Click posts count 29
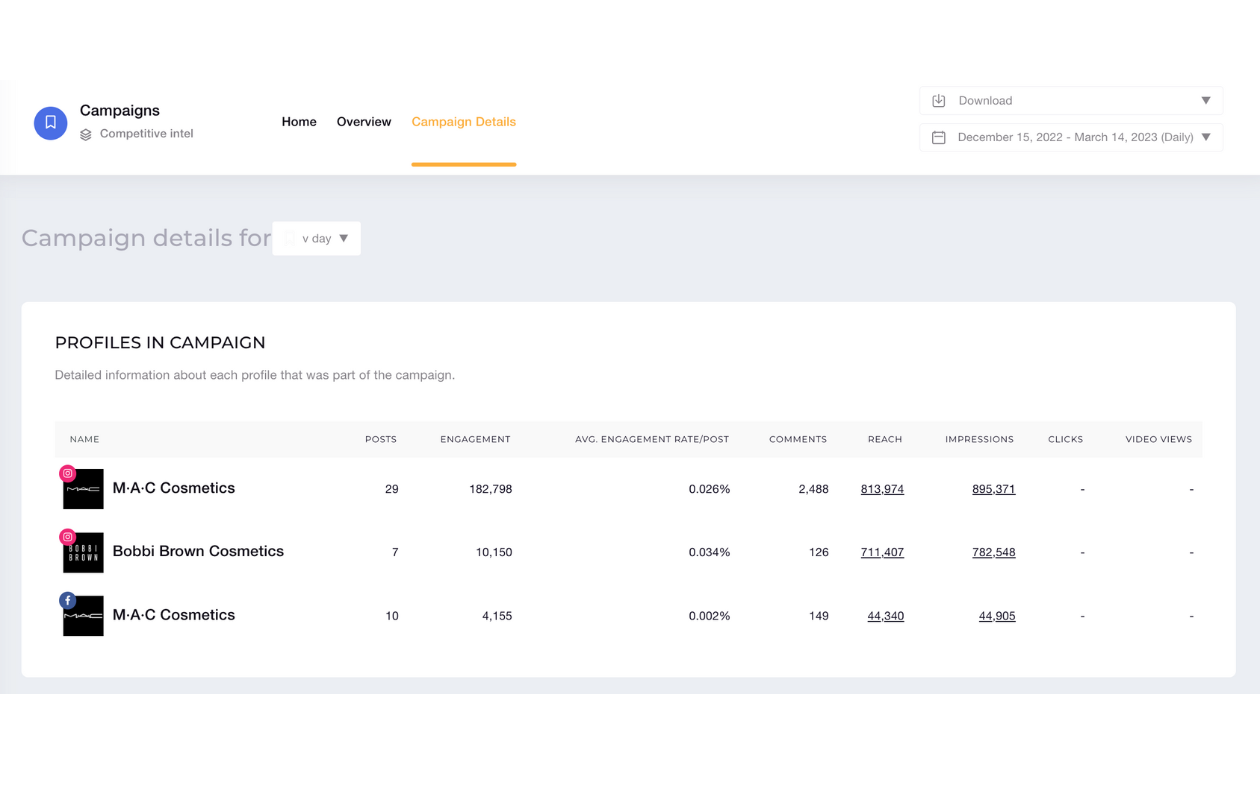Image resolution: width=1260 pixels, height=800 pixels. [392, 489]
